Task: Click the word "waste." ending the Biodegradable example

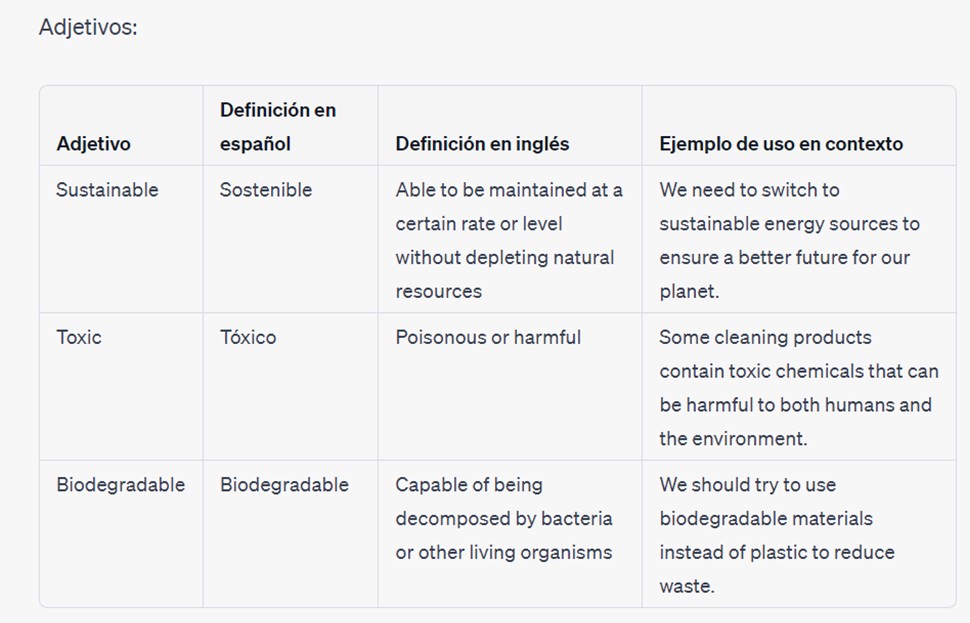Action: (687, 587)
